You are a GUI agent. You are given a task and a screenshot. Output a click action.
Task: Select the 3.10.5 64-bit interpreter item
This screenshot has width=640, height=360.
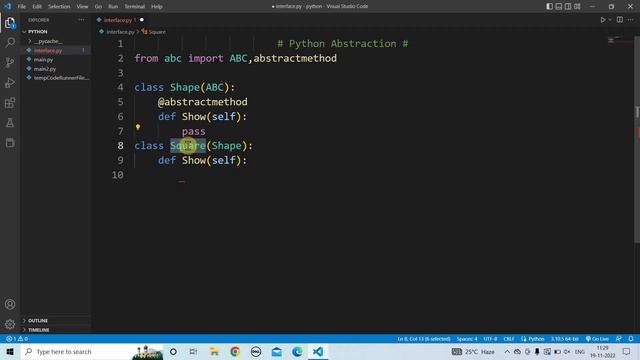tap(564, 339)
